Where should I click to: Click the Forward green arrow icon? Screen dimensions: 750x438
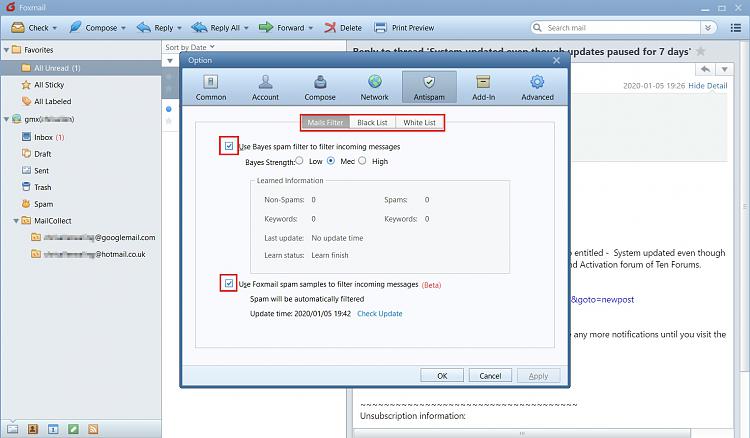point(266,27)
